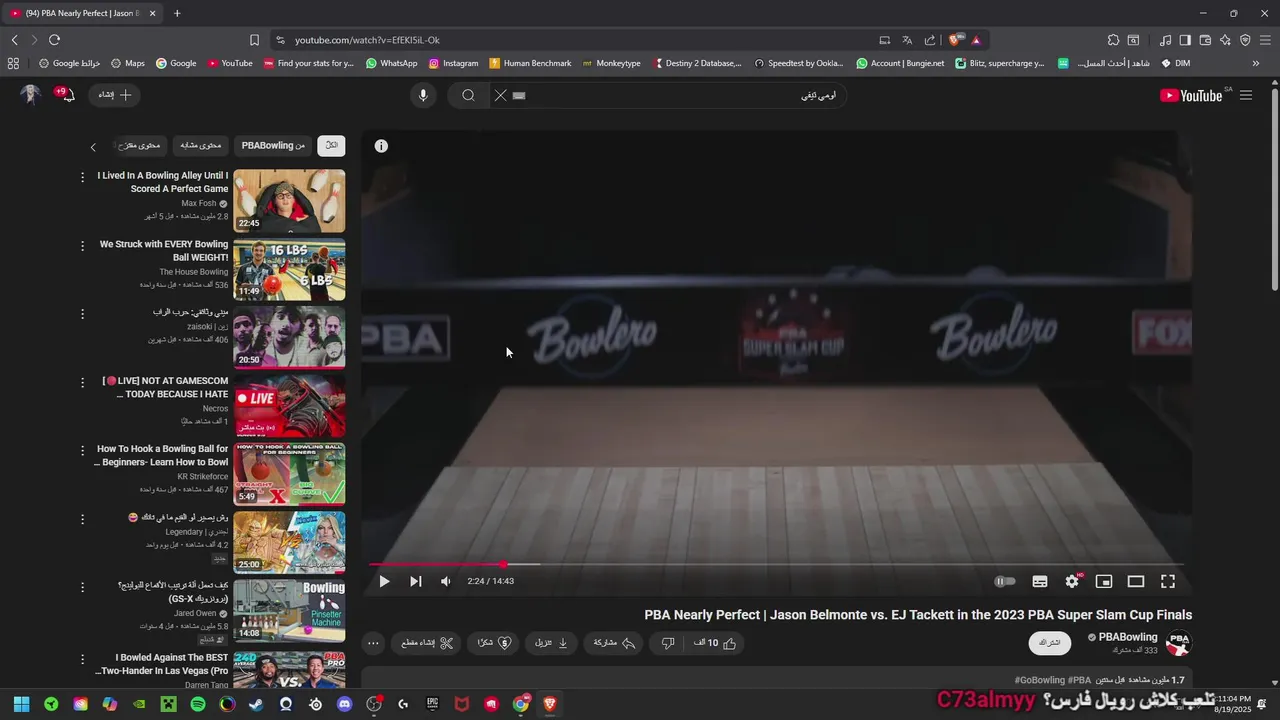Click the Create (إنشاء) button
Screen dimensions: 1280x720
click(x=115, y=95)
